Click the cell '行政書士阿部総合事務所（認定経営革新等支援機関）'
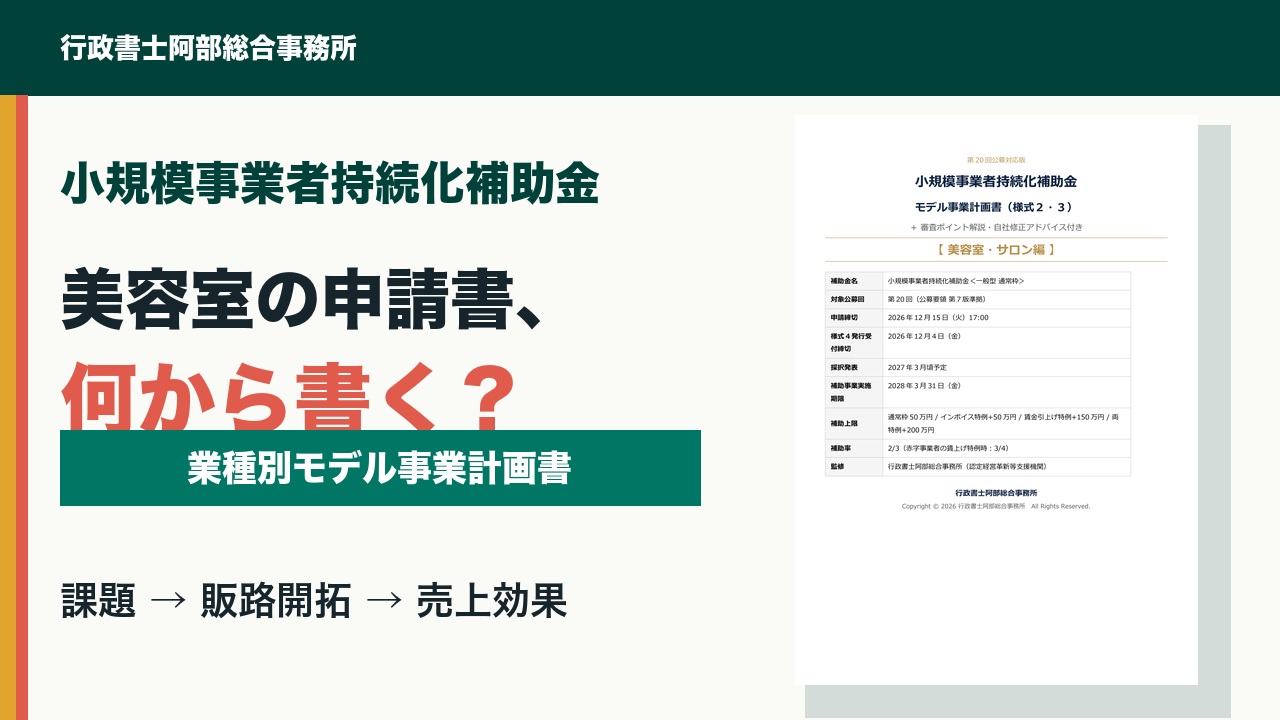1280x720 pixels. pos(967,466)
